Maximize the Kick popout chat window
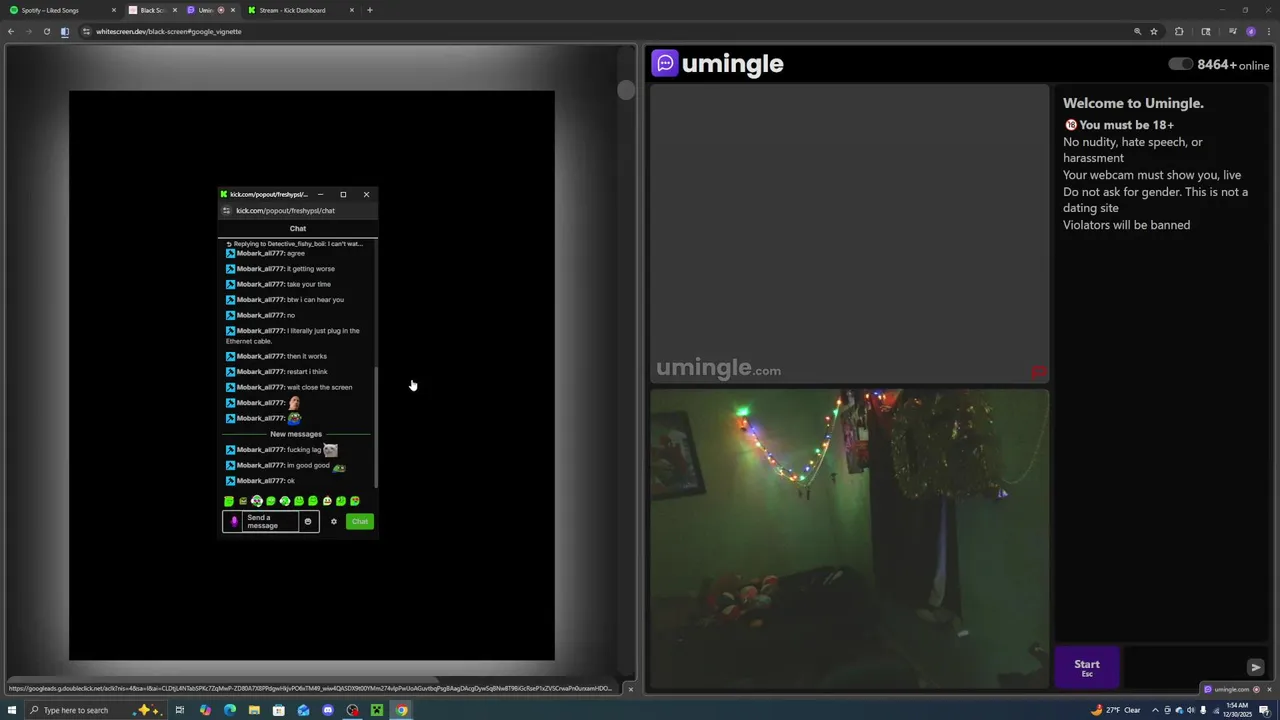This screenshot has height=720, width=1280. click(343, 194)
